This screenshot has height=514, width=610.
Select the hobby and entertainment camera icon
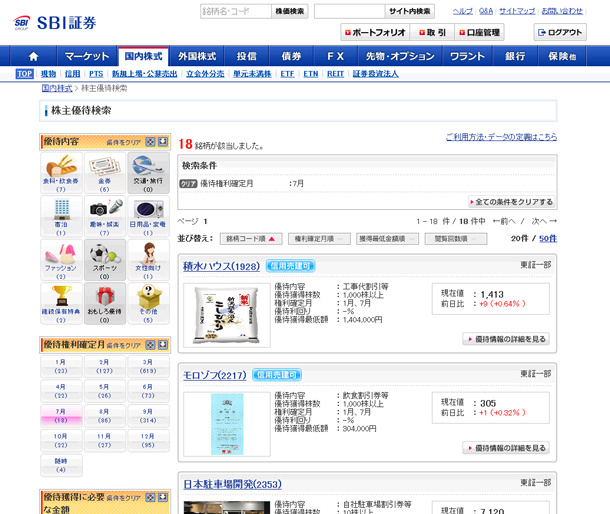pyautogui.click(x=104, y=216)
